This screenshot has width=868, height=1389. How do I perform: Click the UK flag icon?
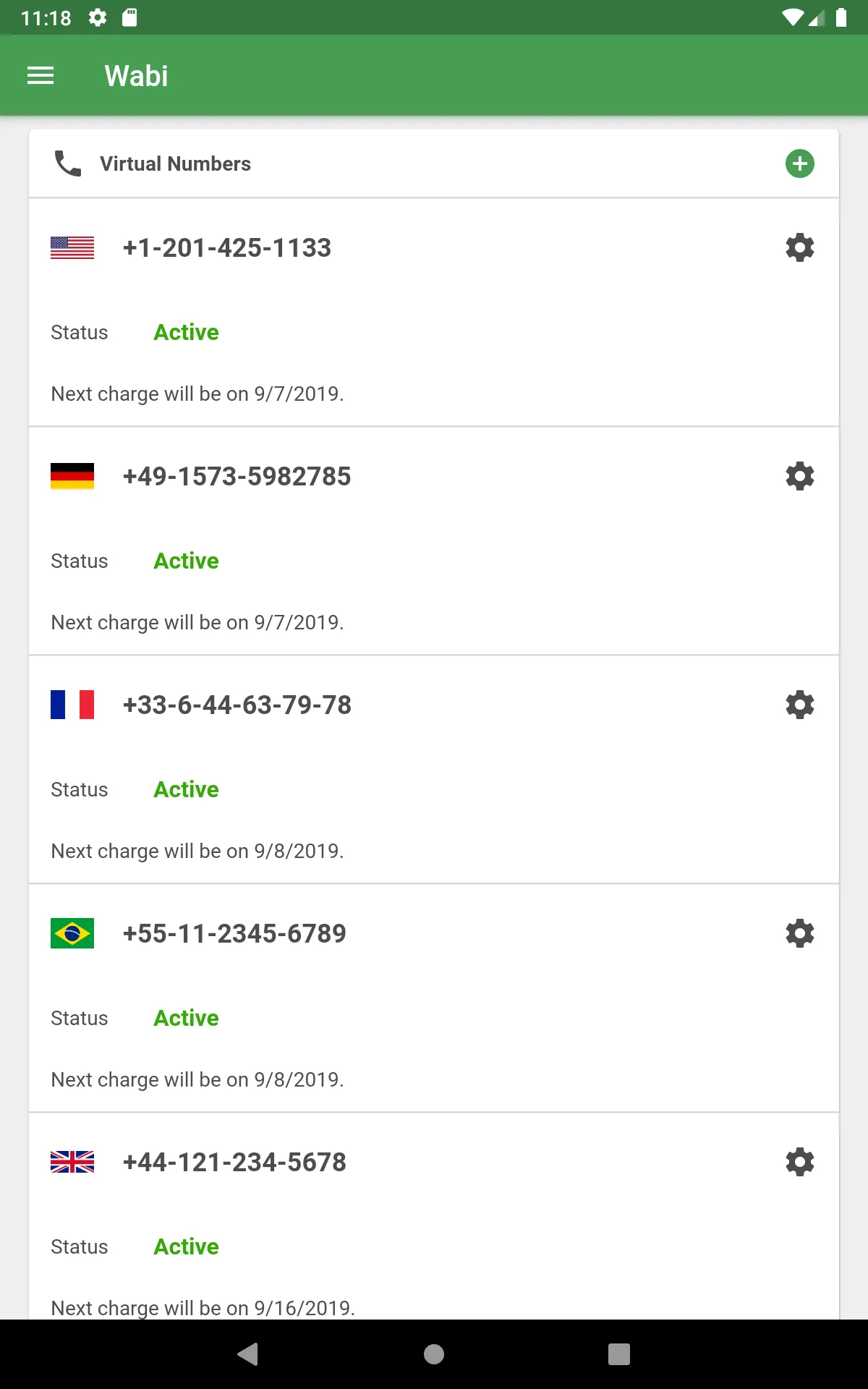(x=72, y=1162)
